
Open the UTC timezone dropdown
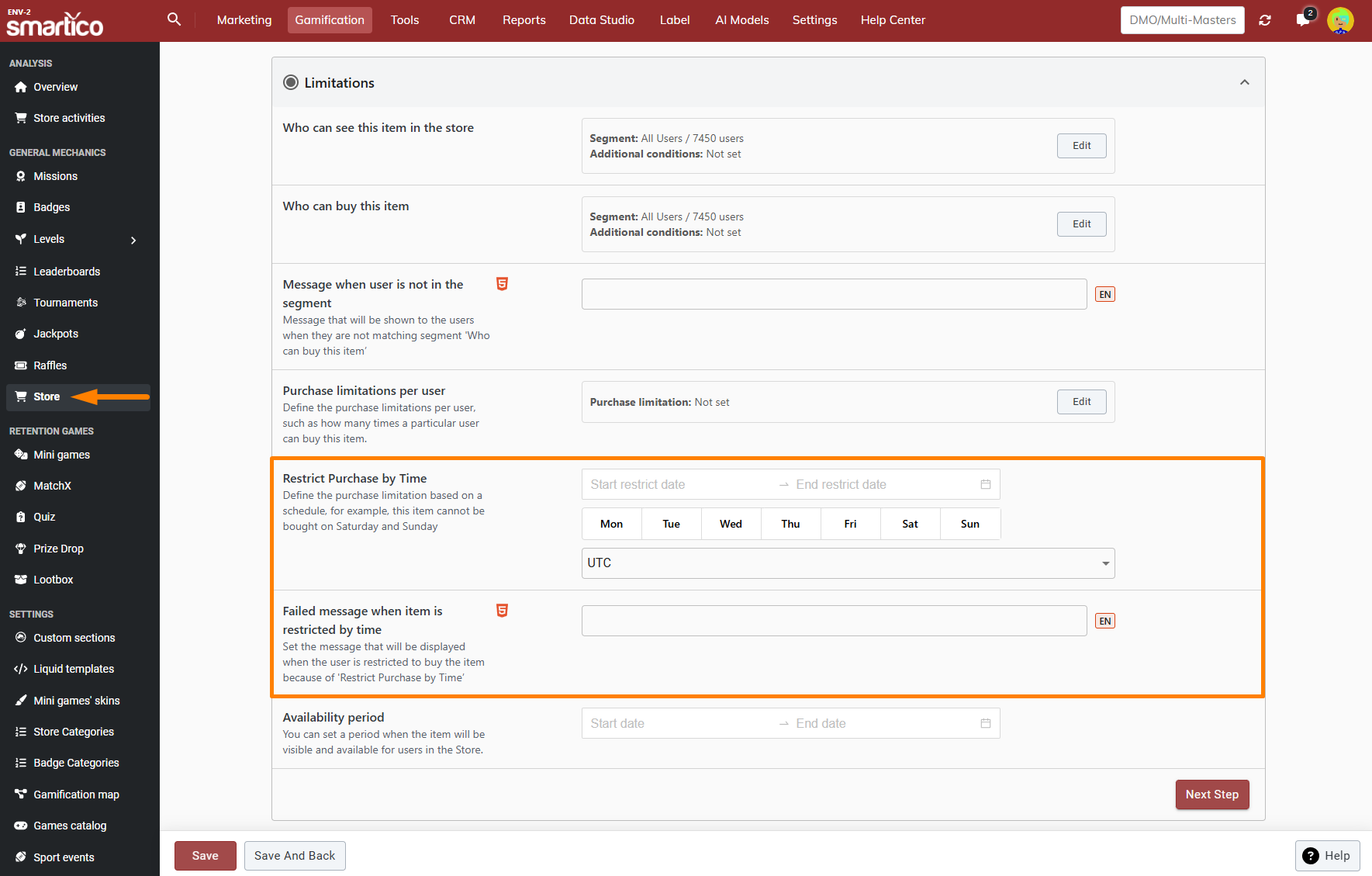coord(848,563)
